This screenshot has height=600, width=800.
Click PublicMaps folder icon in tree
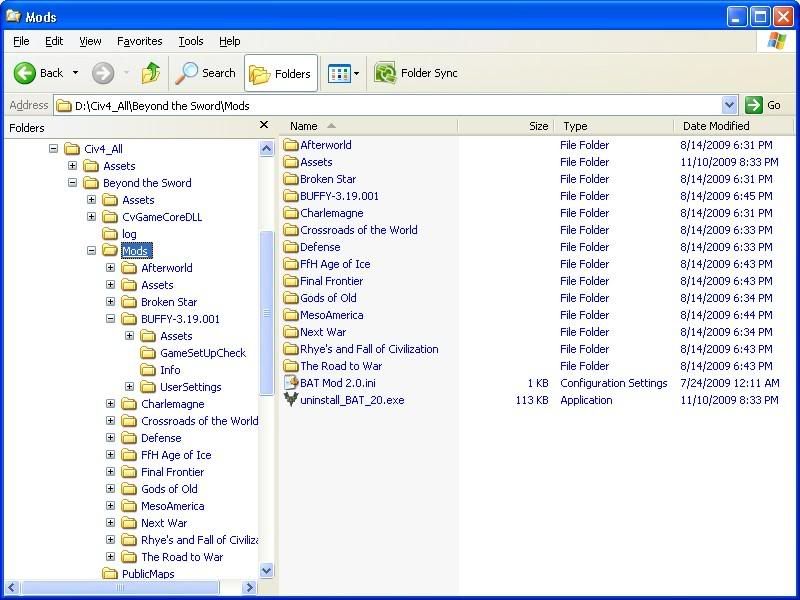pos(110,573)
